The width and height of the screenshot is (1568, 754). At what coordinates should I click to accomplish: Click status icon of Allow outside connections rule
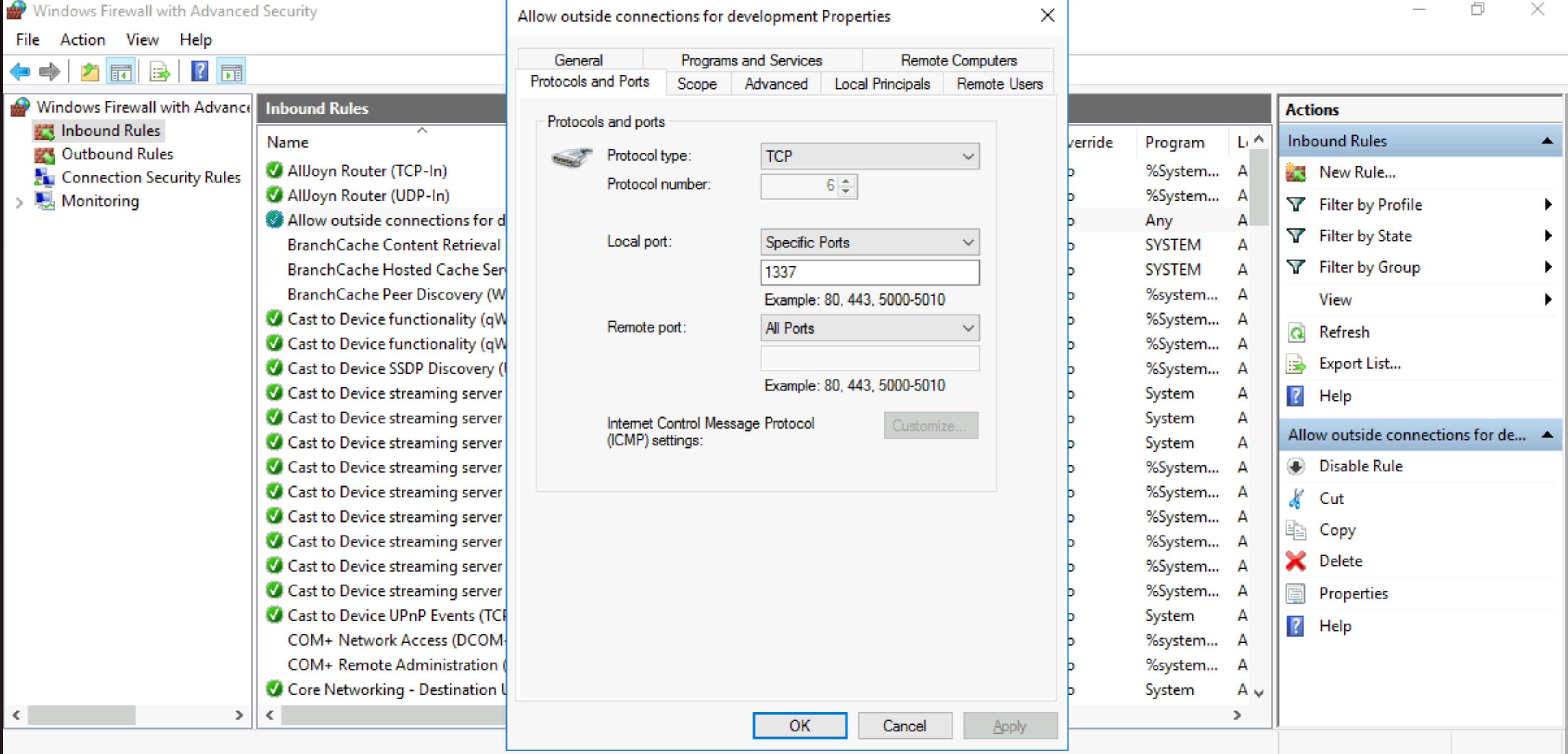[275, 220]
